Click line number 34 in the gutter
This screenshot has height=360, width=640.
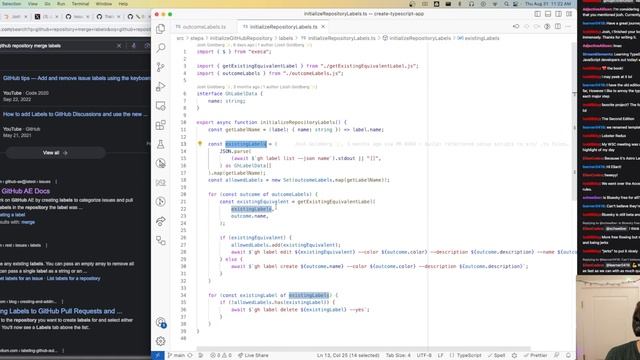(x=183, y=295)
